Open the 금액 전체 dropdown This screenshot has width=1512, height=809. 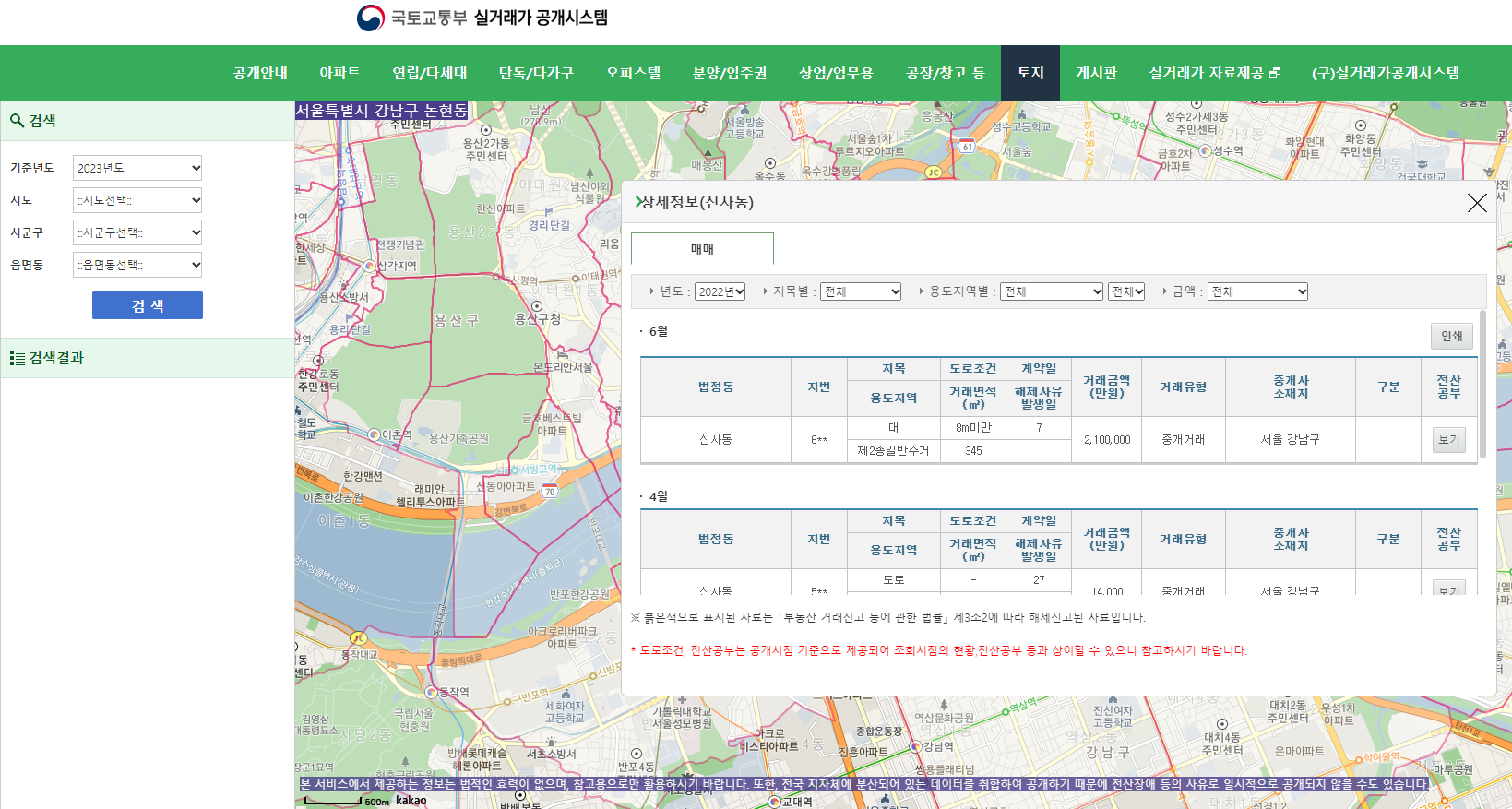[x=1257, y=291]
